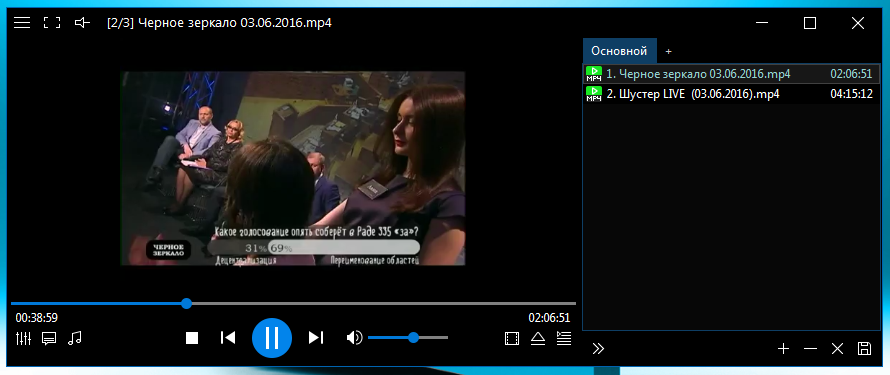Click the video picture area

[292, 168]
